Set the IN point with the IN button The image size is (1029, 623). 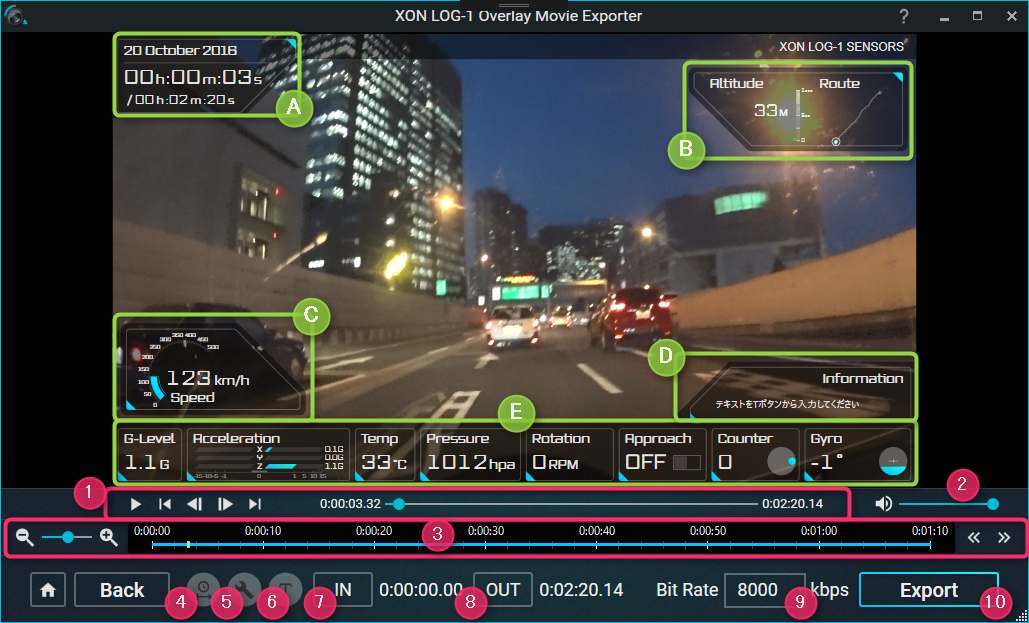(x=343, y=589)
